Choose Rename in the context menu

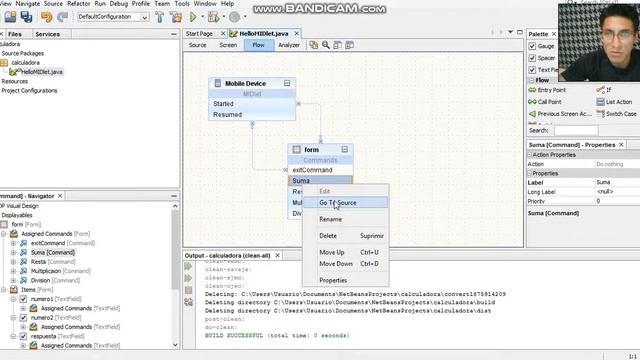[x=346, y=220]
